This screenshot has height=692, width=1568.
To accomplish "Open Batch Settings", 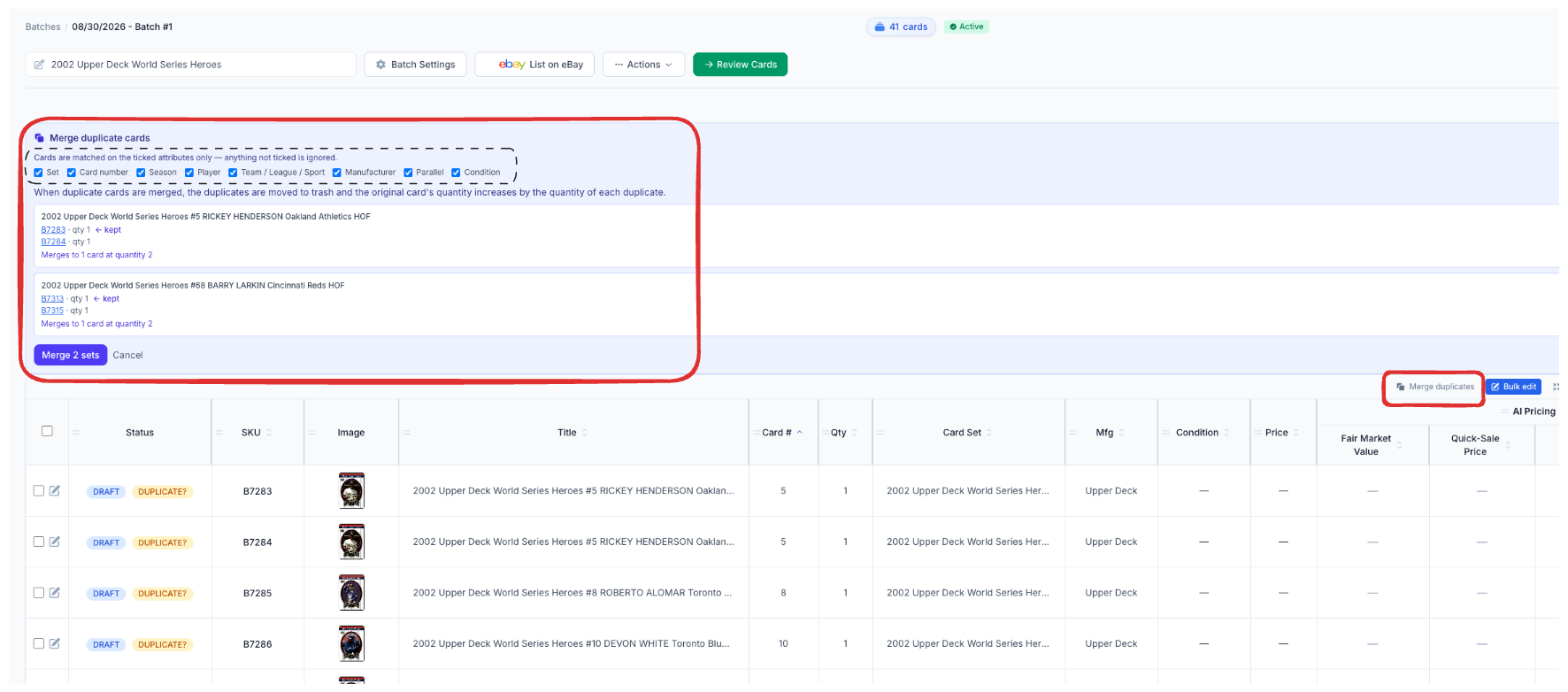I will (415, 65).
